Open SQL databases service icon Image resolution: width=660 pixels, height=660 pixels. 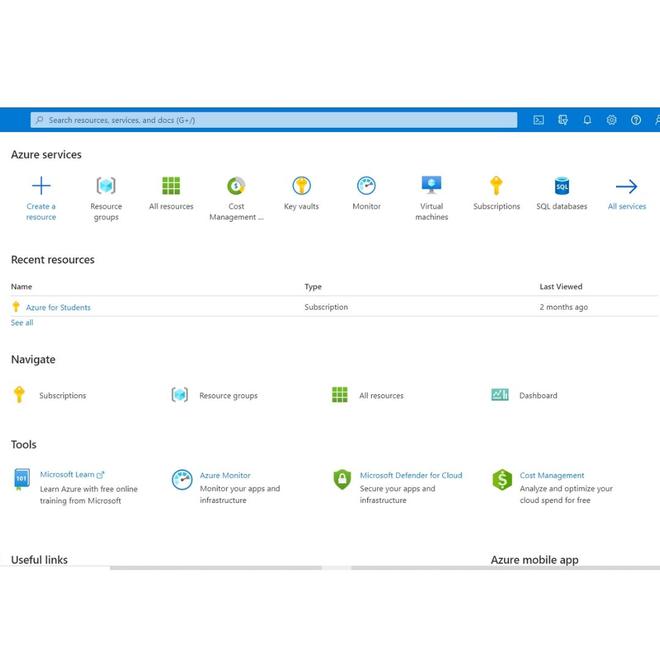pos(562,186)
